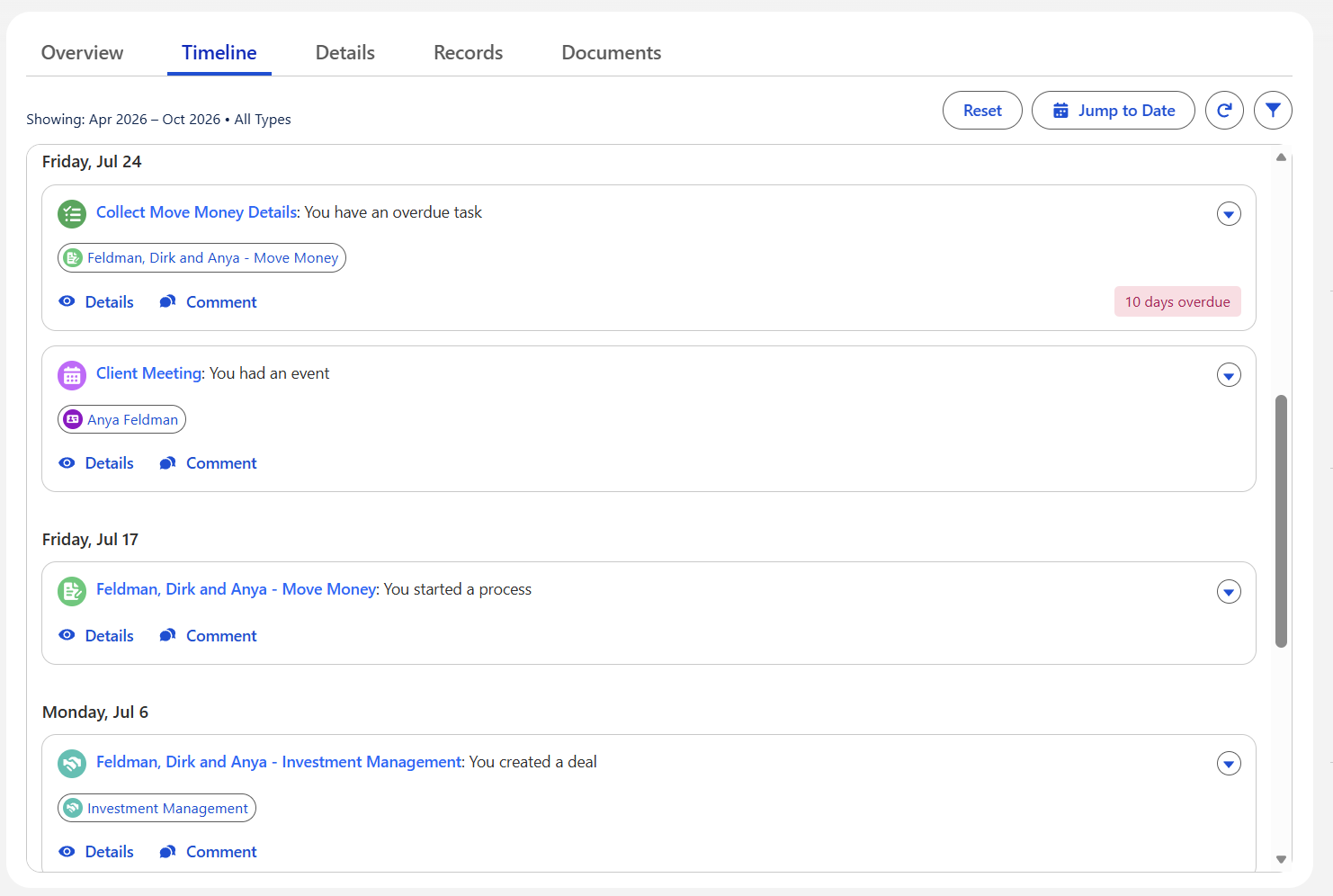Click the eye icon in the Client Meeting card

click(67, 462)
